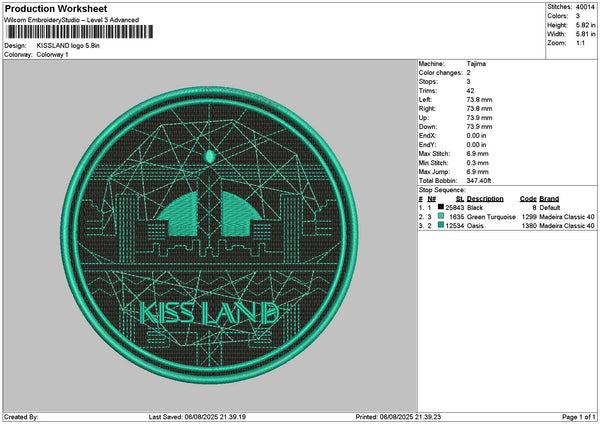Click thread code '1299' in stop sequence
This screenshot has height=424, width=600.
529,217
